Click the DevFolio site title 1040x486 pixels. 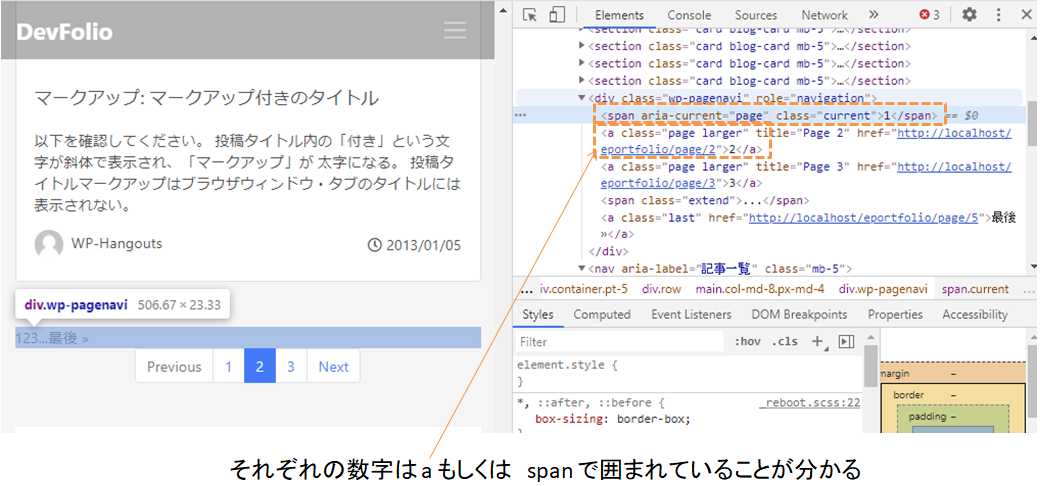pos(64,31)
